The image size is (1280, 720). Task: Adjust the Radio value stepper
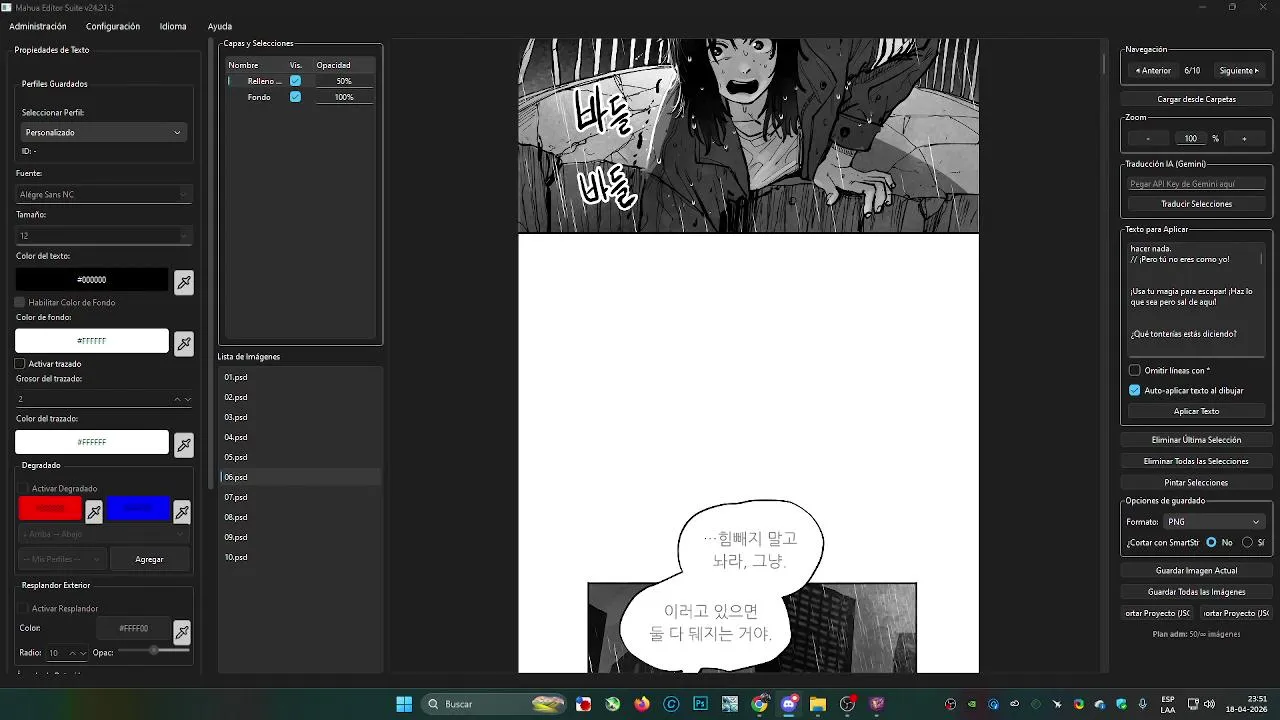[x=80, y=653]
